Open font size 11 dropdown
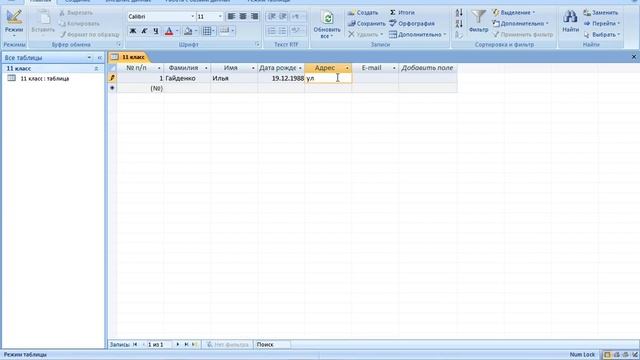Viewport: 640px width, 360px height. click(x=220, y=17)
